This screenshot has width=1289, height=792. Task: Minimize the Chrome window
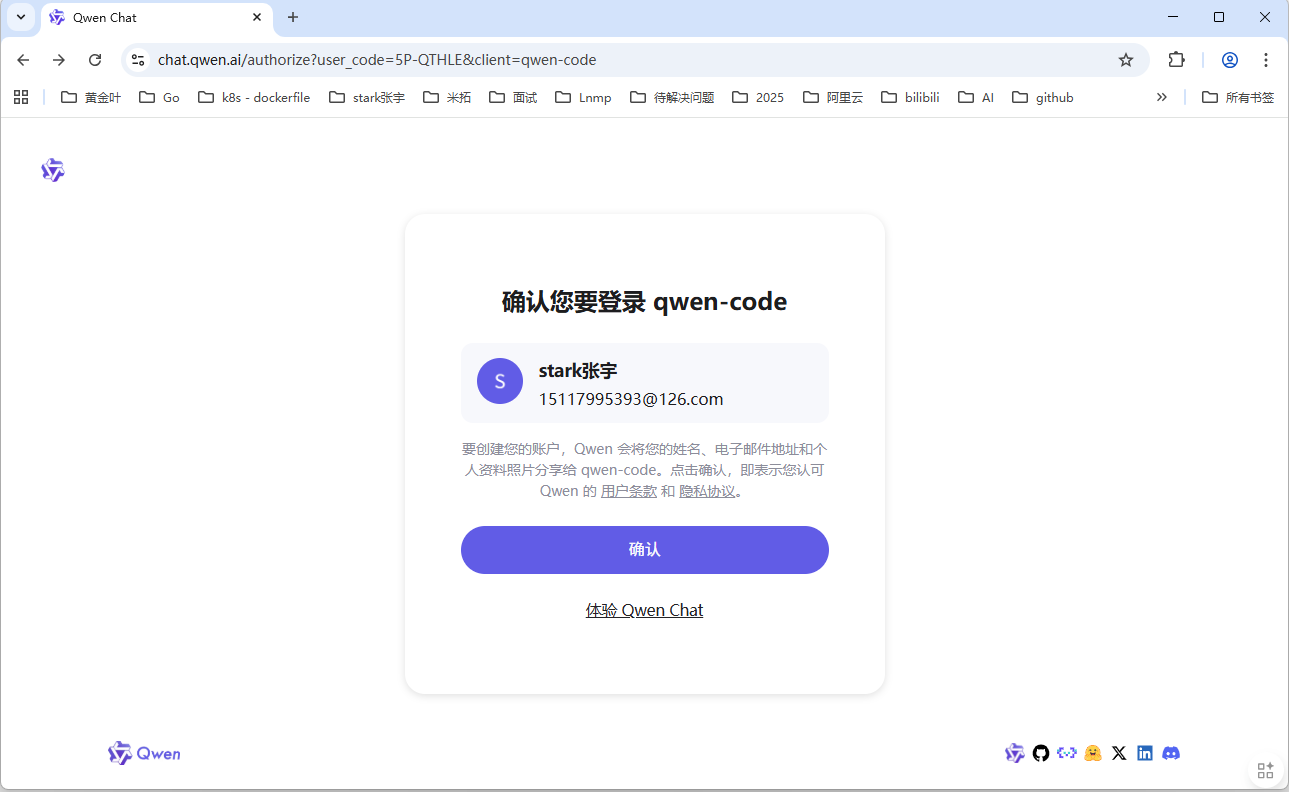pyautogui.click(x=1173, y=17)
